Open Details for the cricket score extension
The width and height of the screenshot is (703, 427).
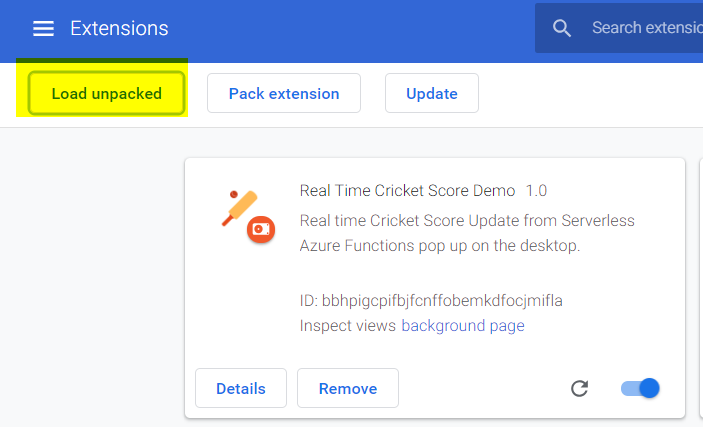[x=241, y=388]
